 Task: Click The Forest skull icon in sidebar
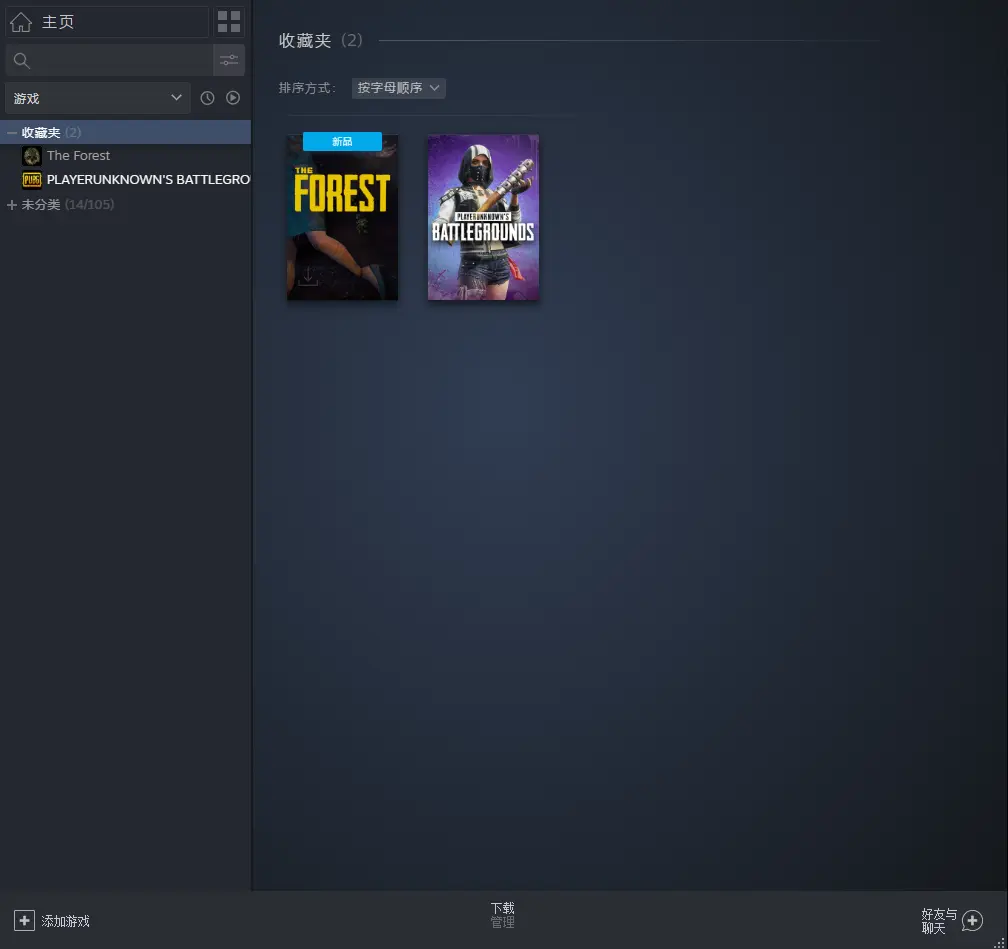(32, 156)
